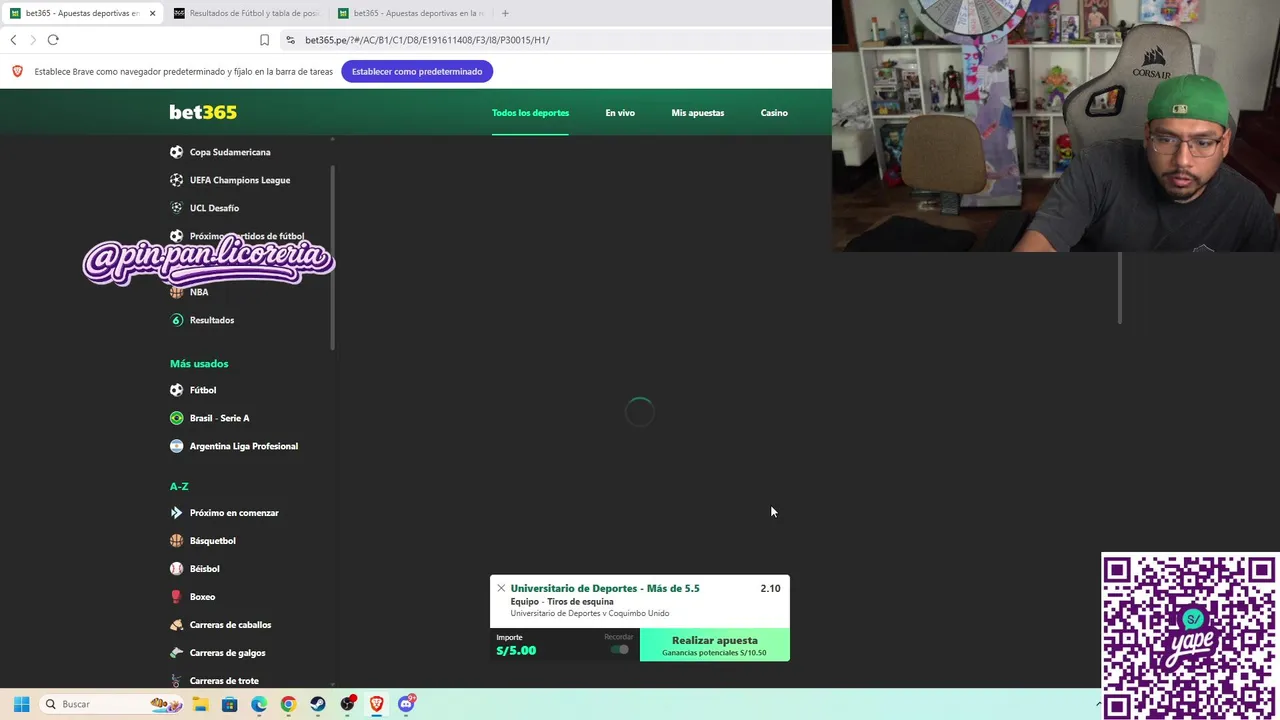Open the Argentina Liga Profesional link

(x=244, y=446)
